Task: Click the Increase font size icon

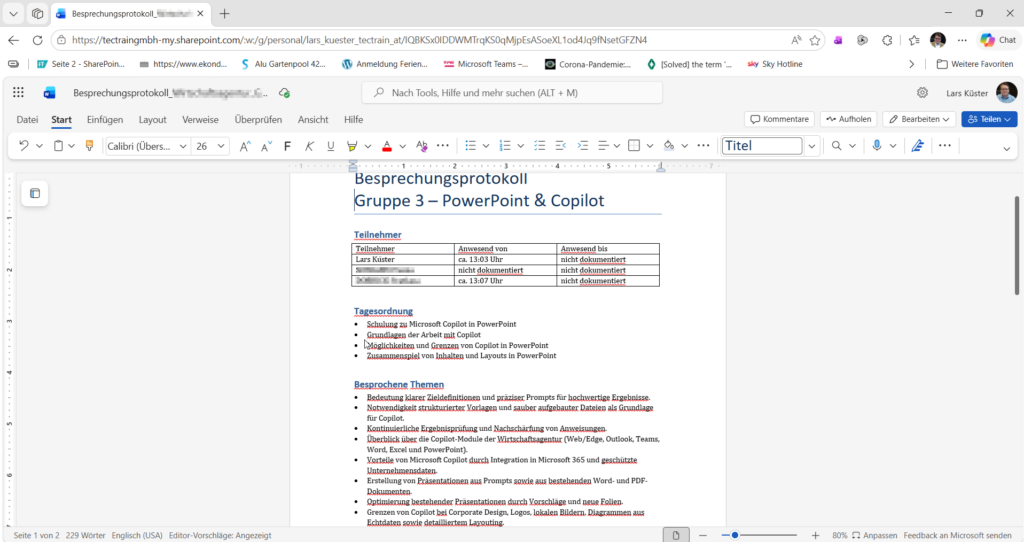Action: (245, 146)
